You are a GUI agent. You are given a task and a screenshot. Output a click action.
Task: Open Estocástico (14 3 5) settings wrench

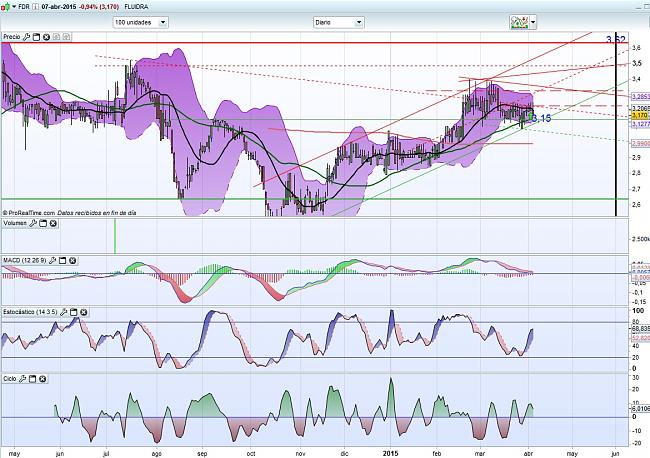coord(63,312)
